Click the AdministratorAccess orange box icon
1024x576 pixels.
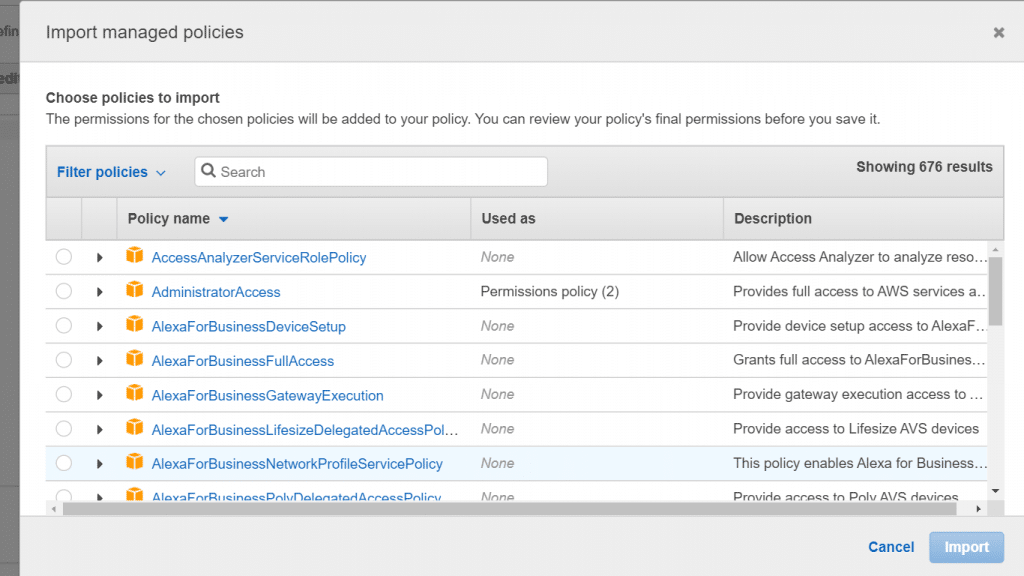pos(135,289)
